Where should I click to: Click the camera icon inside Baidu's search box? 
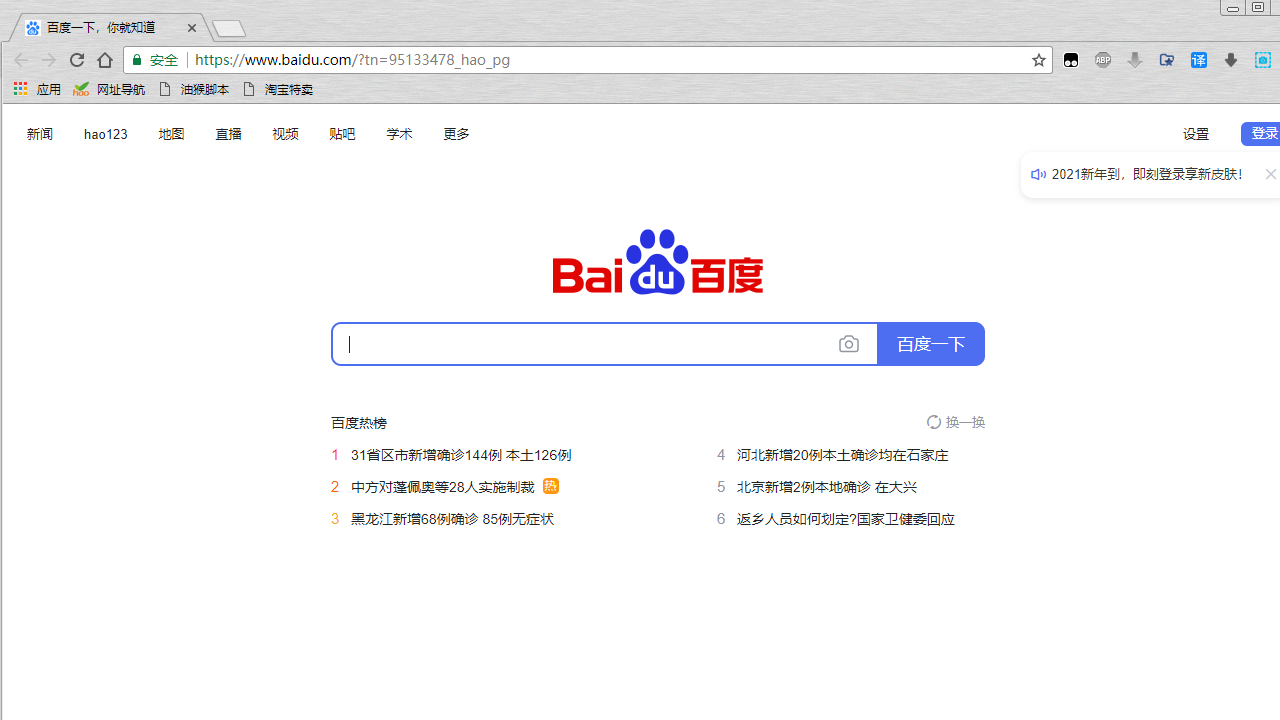coord(848,343)
